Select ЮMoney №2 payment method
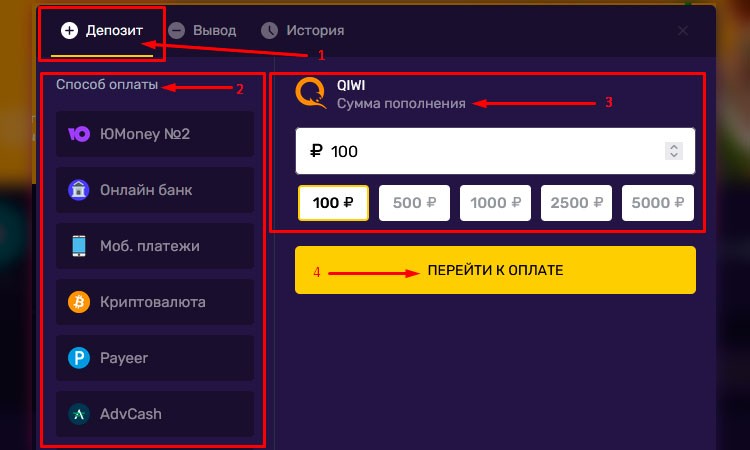Viewport: 750px width, 450px height. click(155, 134)
